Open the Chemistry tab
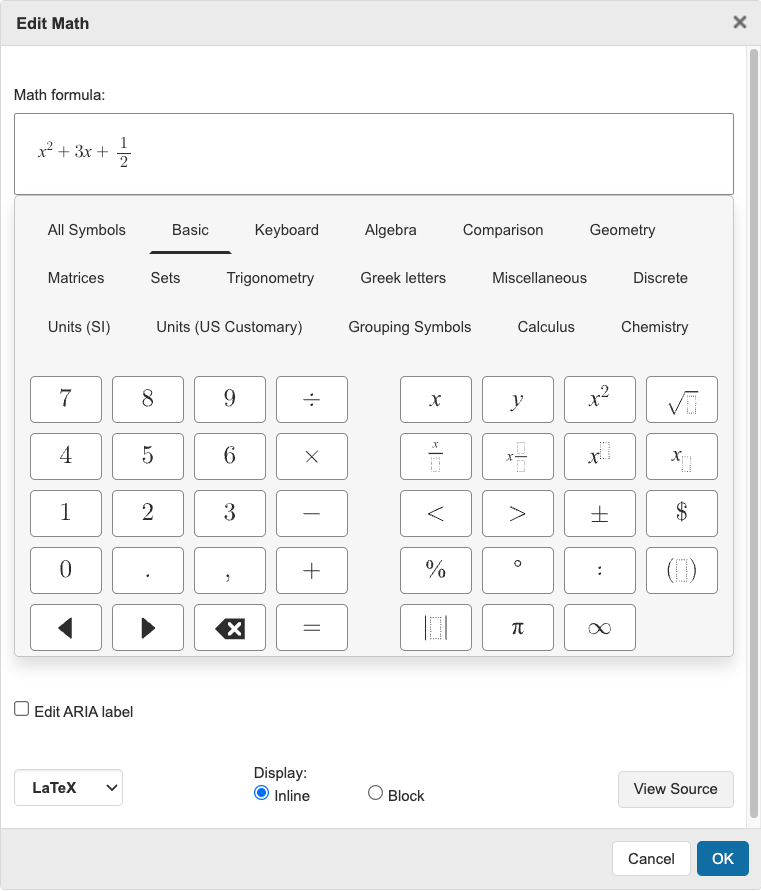 [x=655, y=327]
